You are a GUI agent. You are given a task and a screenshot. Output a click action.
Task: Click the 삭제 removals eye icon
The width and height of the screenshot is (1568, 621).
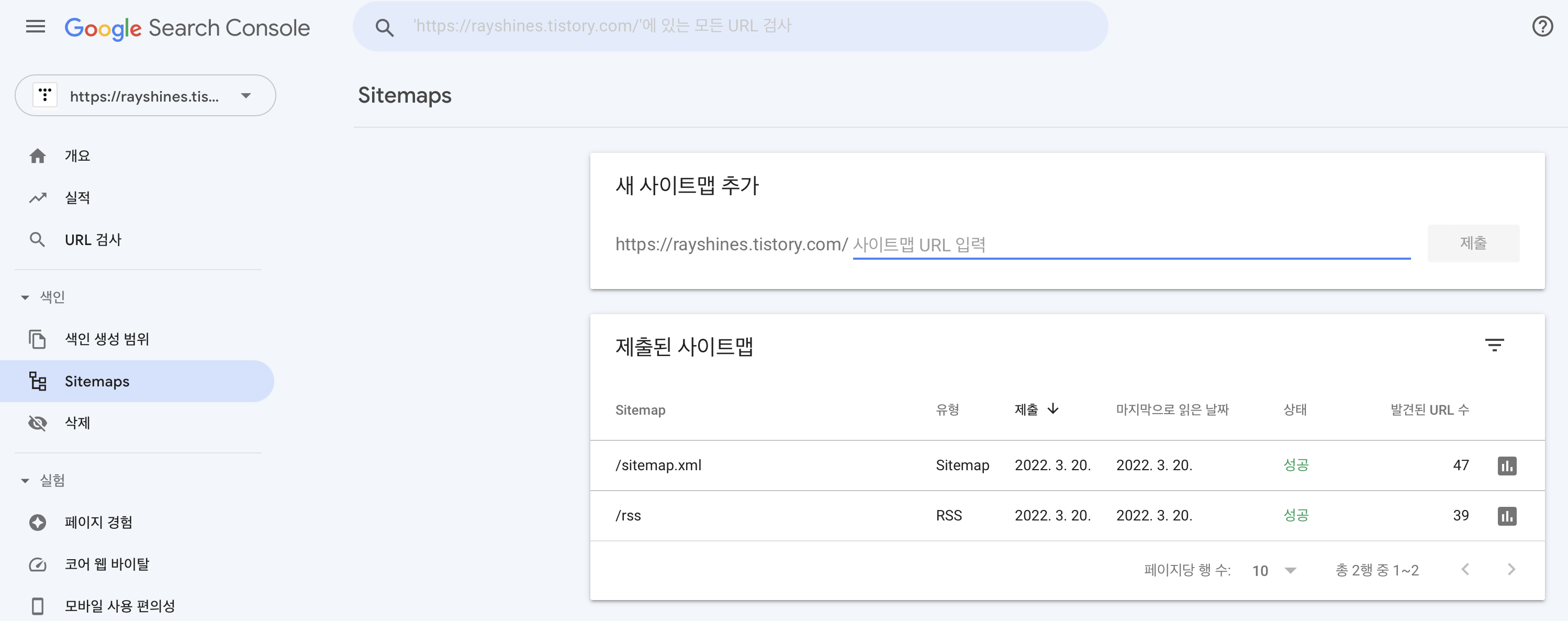click(38, 423)
